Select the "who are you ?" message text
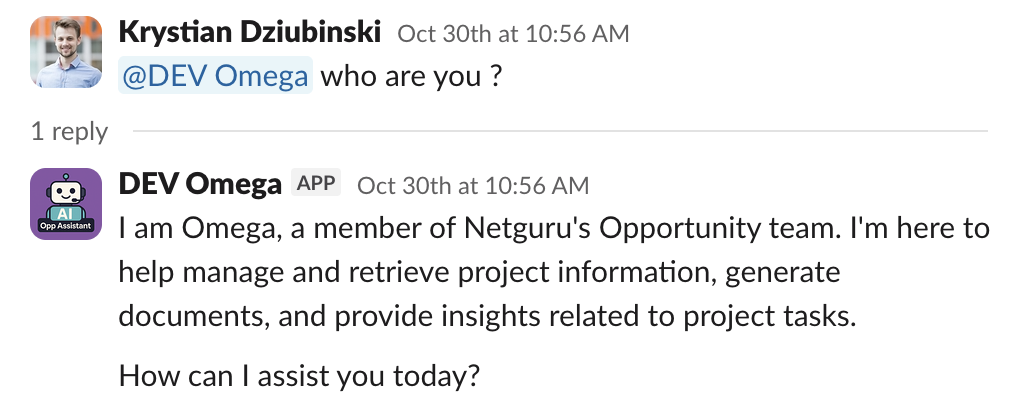Viewport: 1020px width, 408px height. pyautogui.click(x=410, y=76)
